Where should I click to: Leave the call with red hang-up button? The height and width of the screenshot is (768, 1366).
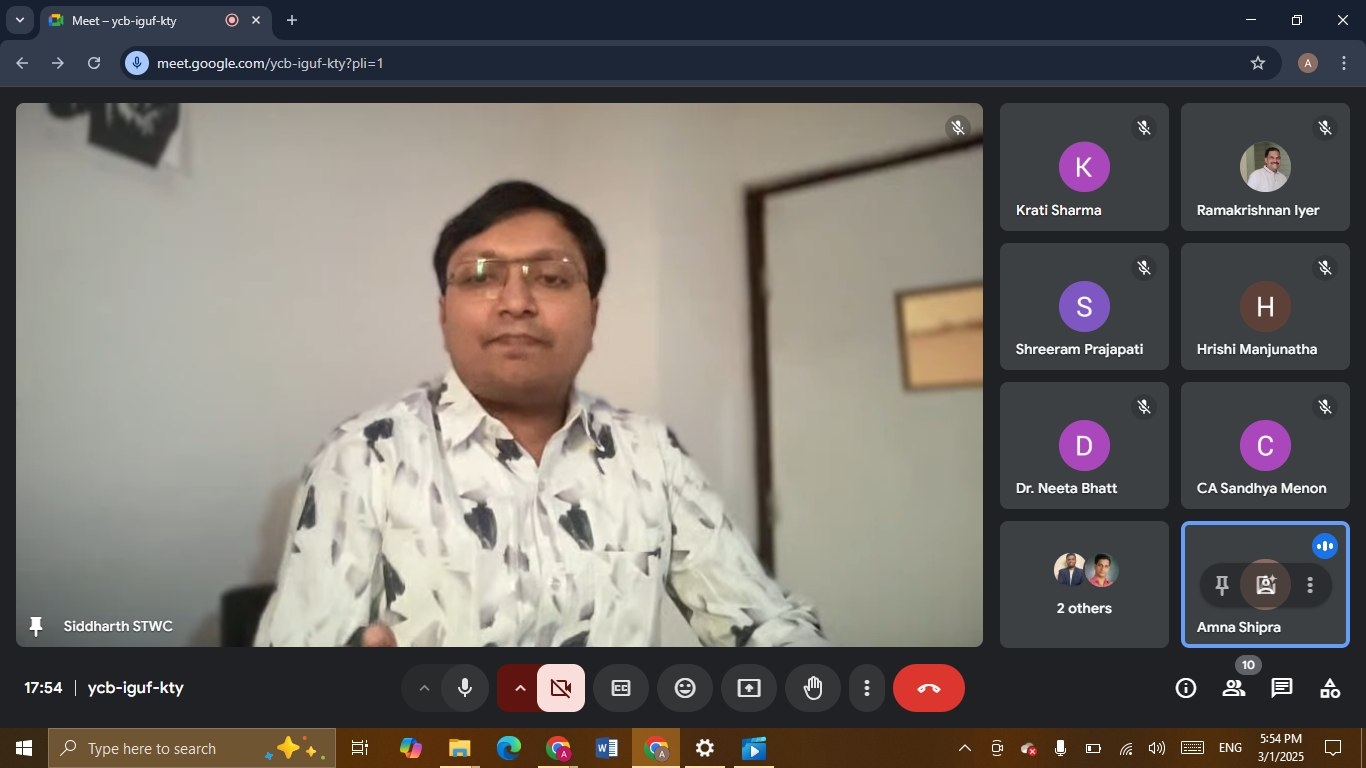(x=929, y=688)
